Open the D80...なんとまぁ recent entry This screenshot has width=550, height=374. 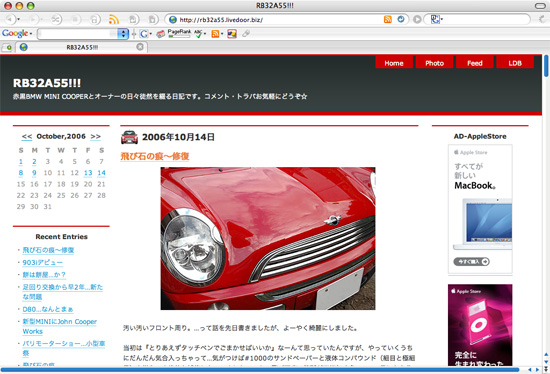coord(48,309)
